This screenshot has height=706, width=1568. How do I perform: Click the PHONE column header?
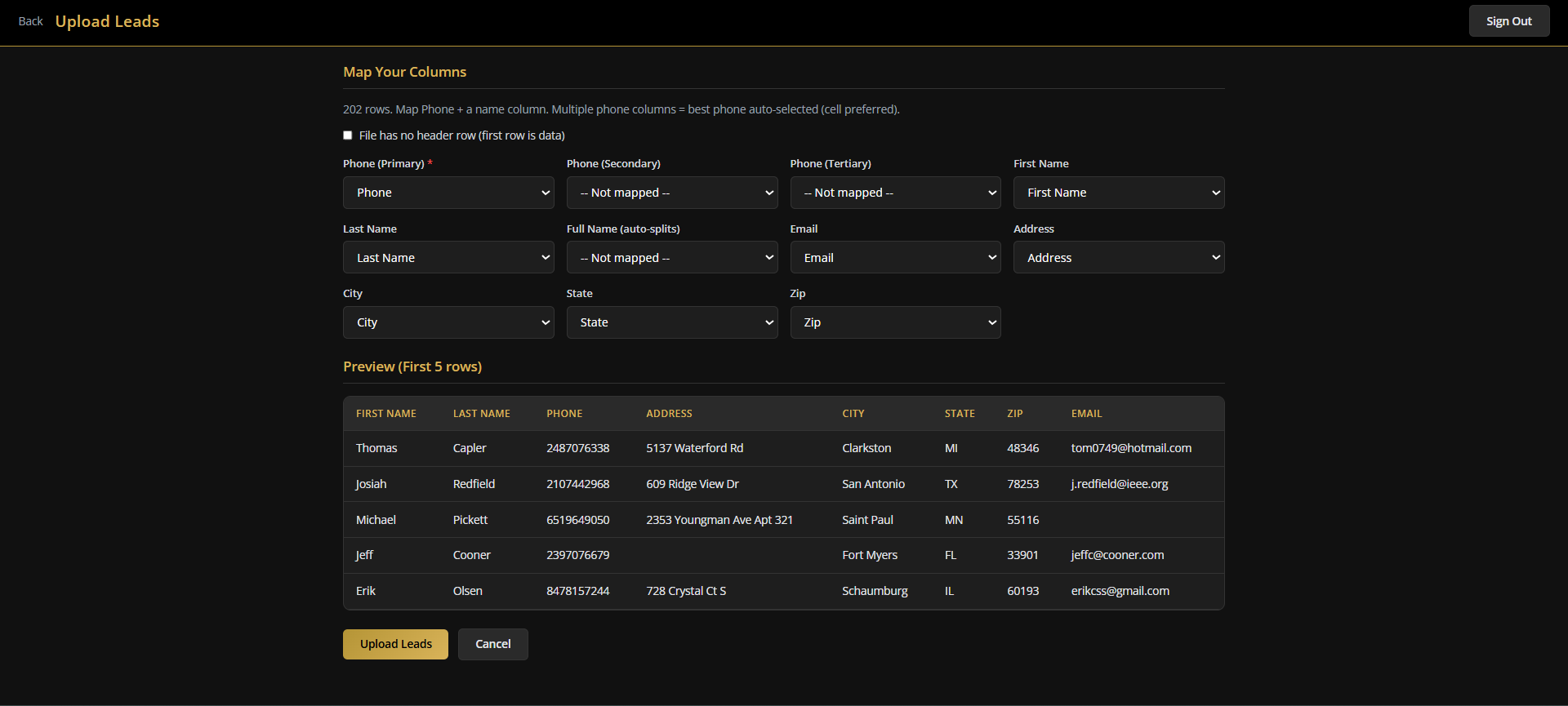point(564,414)
